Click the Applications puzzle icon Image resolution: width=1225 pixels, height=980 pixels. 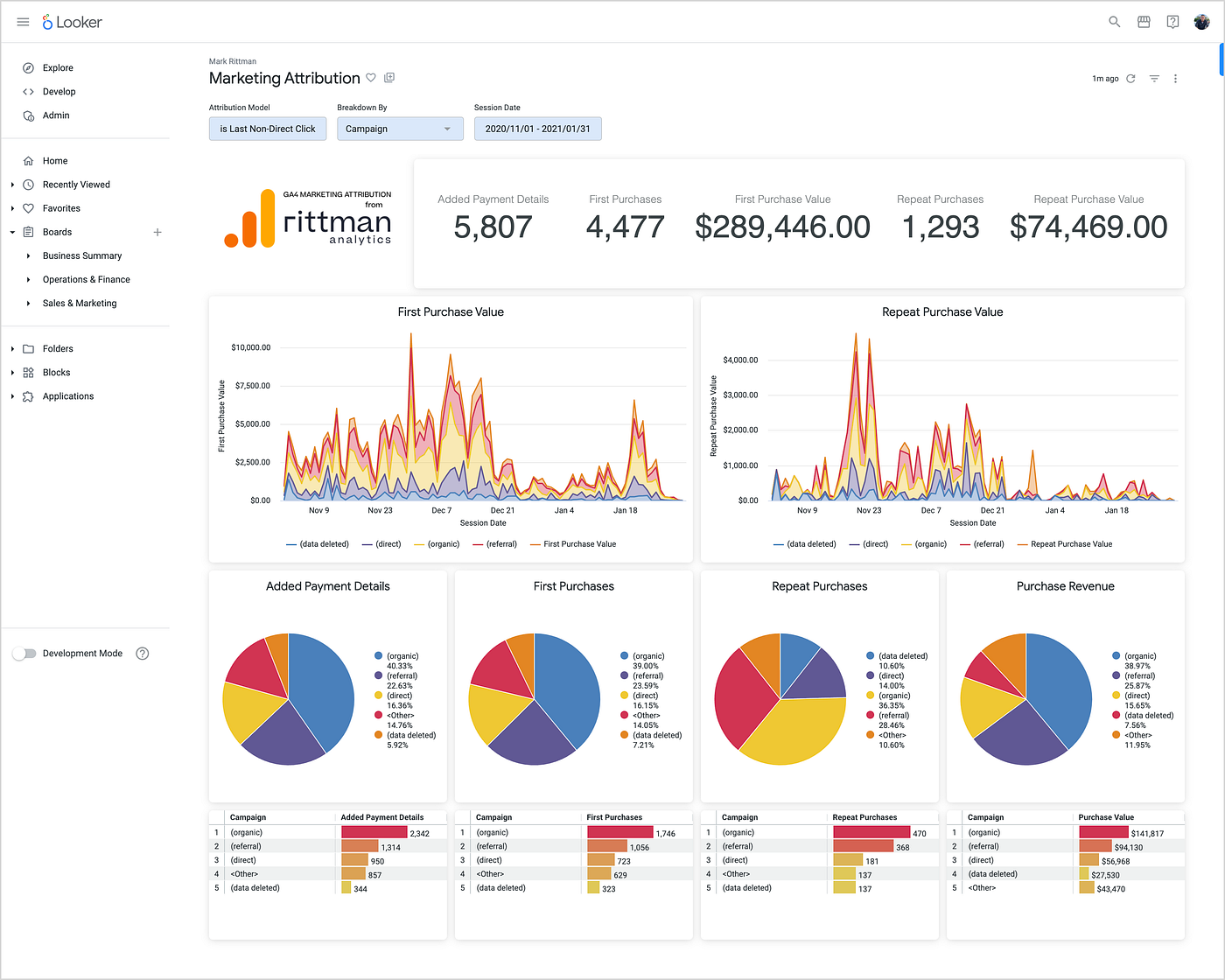(x=28, y=396)
